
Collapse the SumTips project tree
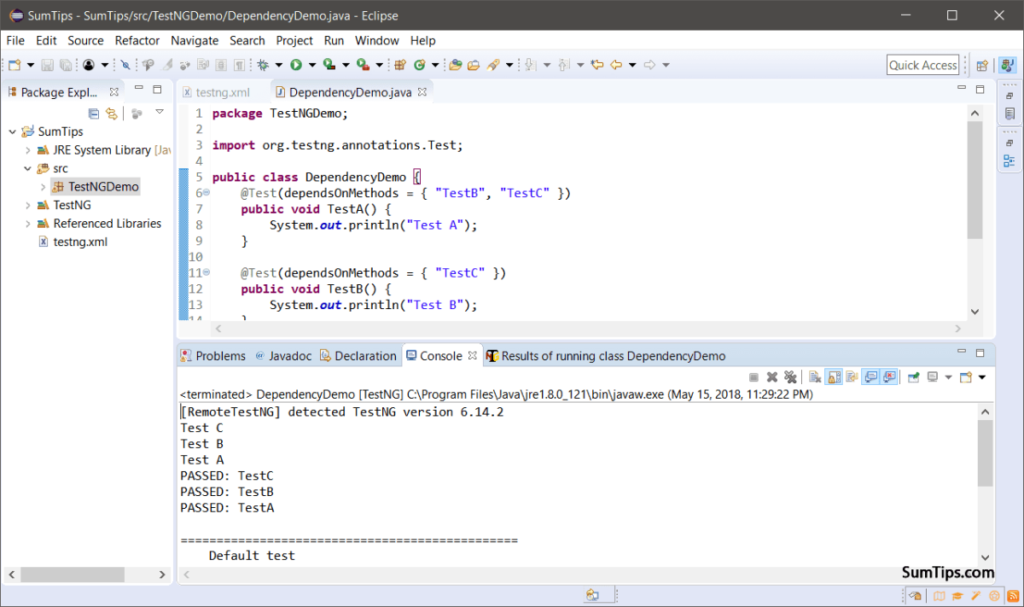click(10, 131)
